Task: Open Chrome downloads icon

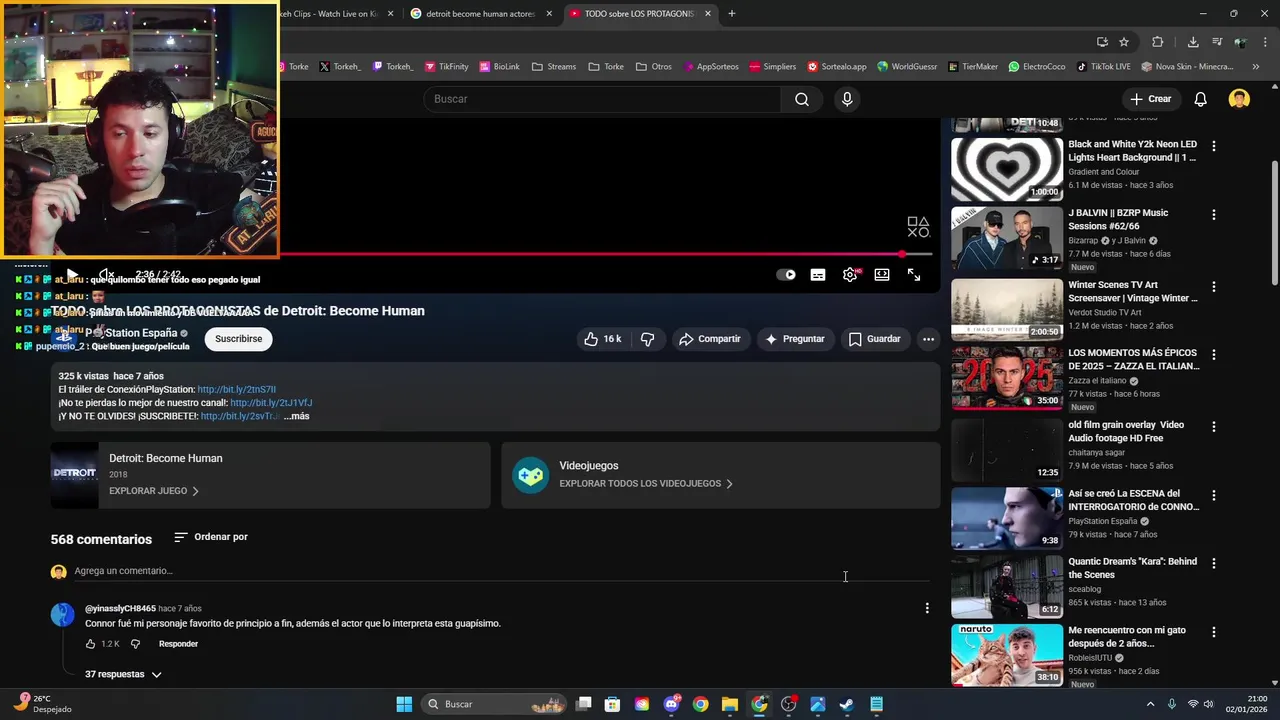Action: 1193,42
